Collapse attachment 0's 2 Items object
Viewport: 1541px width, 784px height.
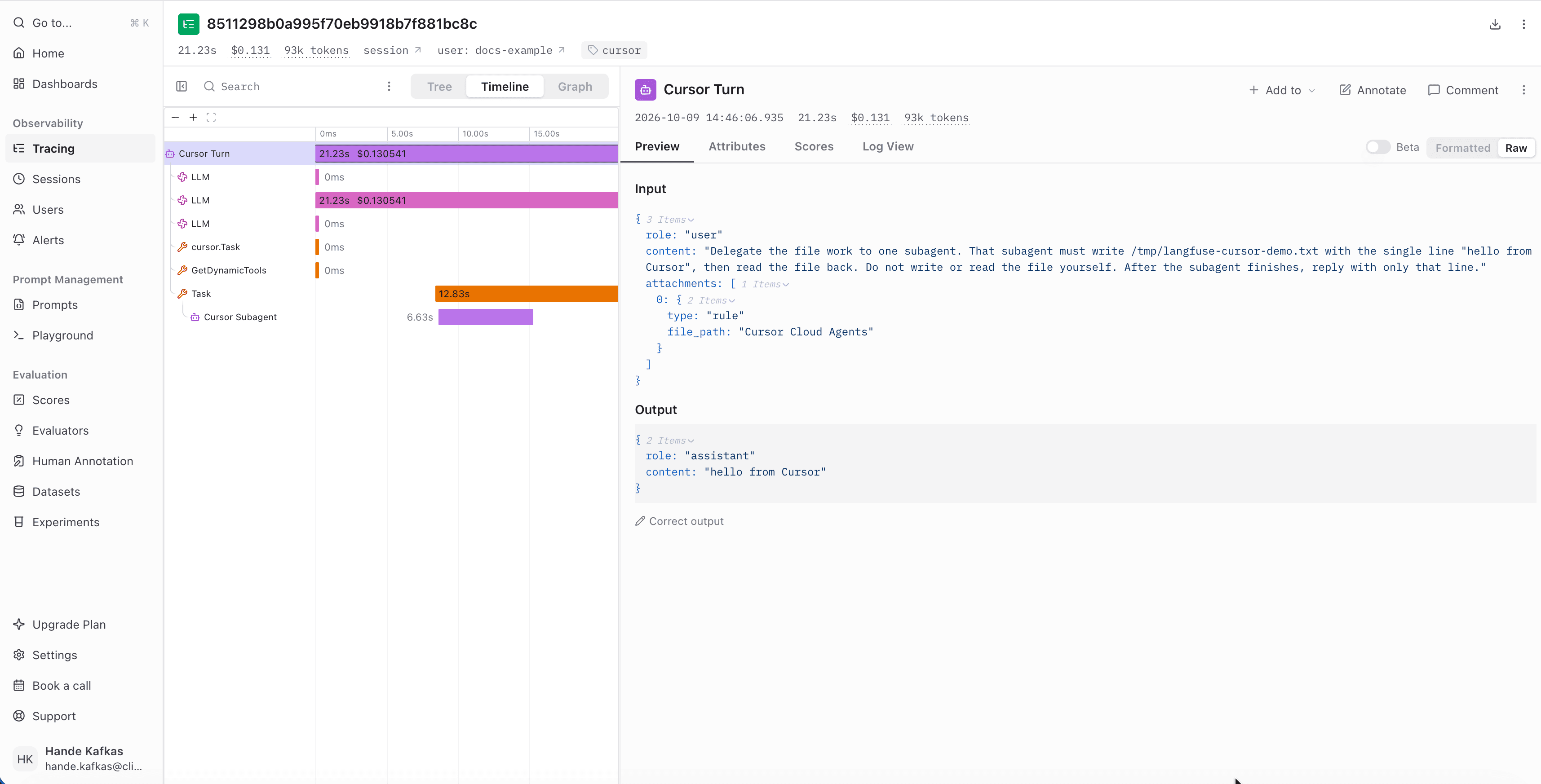pos(711,300)
